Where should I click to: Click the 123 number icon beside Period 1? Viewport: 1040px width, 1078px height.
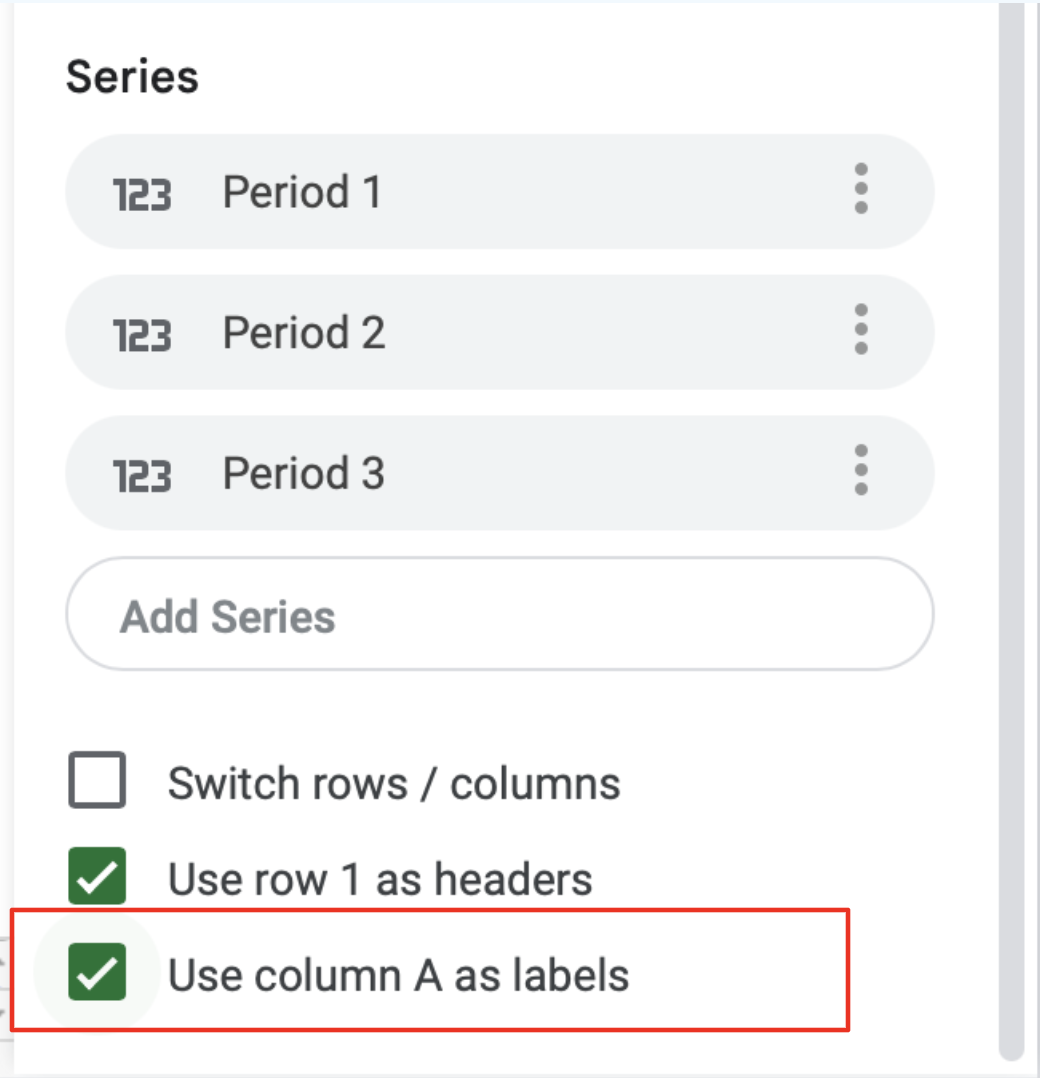(141, 193)
